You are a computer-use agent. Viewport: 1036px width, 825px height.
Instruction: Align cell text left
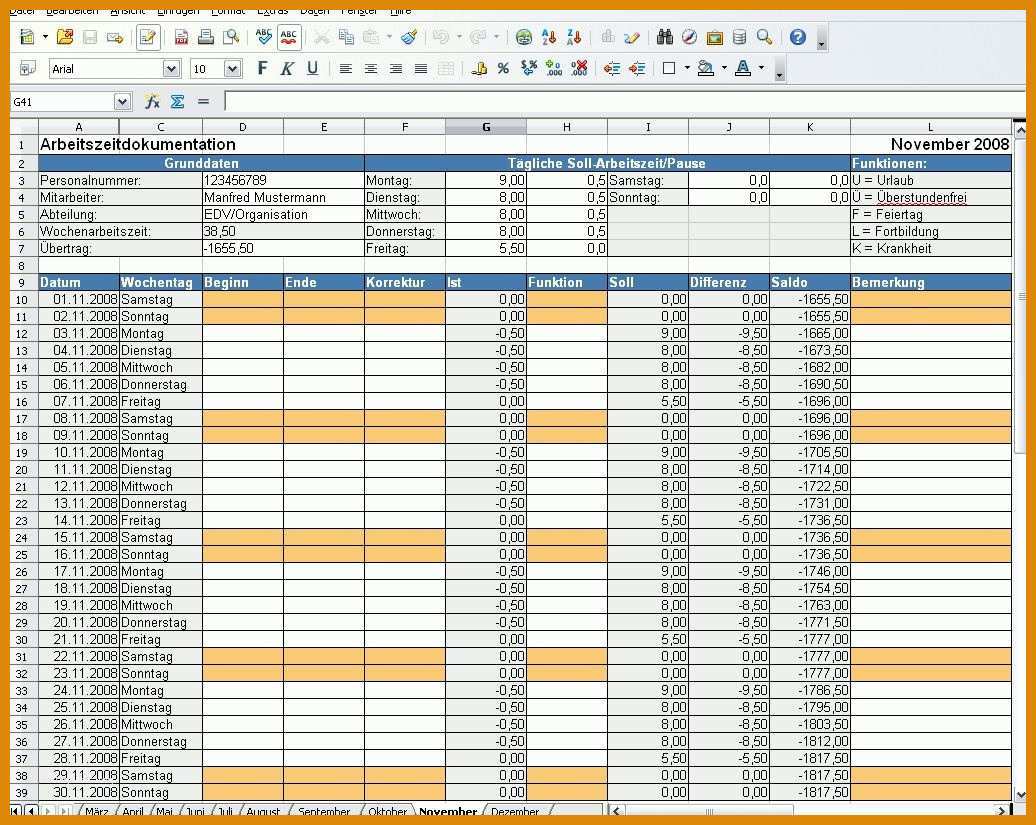pos(345,68)
